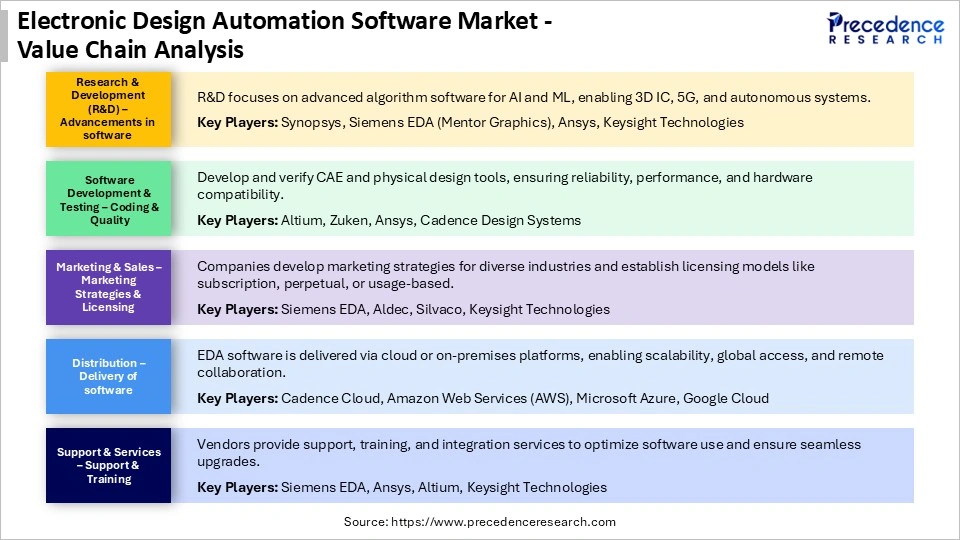Select the Distribution – Delivery of software box
Image resolution: width=960 pixels, height=540 pixels.
(x=108, y=377)
